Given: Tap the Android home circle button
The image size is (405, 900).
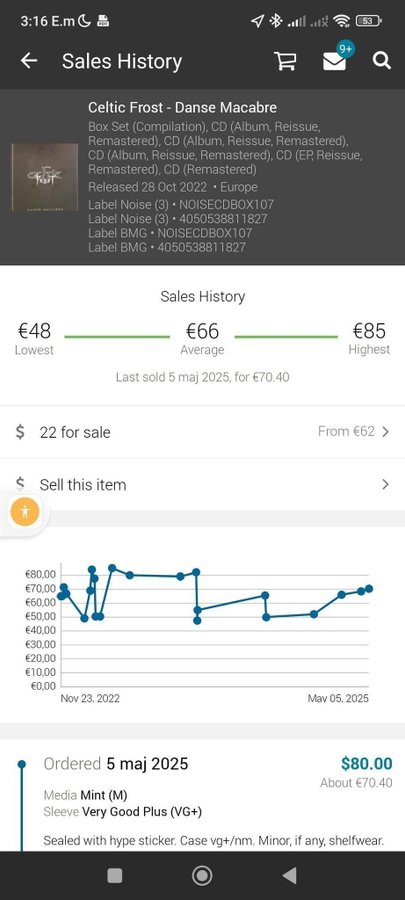Looking at the screenshot, I should click(202, 875).
